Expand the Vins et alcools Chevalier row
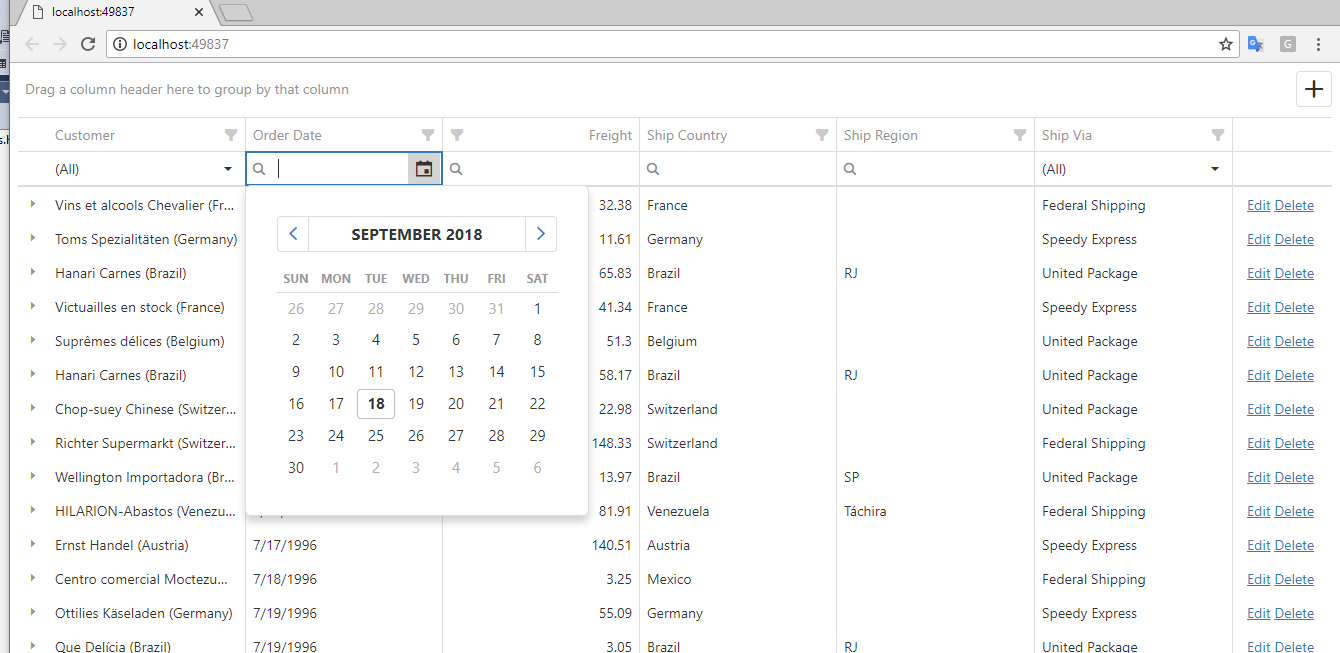 coord(32,205)
